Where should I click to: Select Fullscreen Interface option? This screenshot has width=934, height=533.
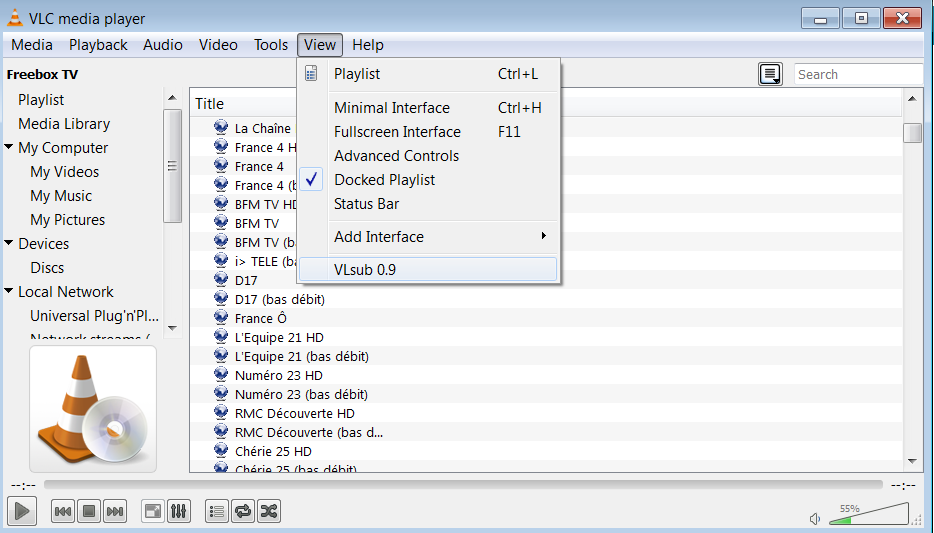[428, 132]
